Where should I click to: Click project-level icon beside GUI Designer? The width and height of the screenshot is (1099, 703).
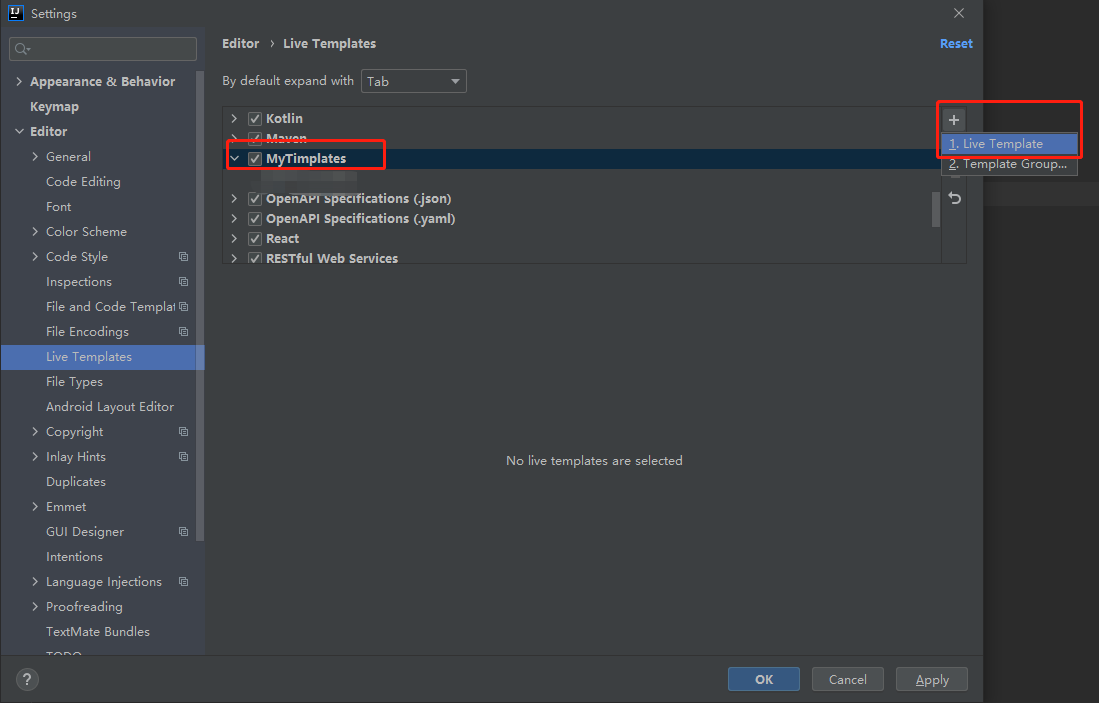point(184,532)
